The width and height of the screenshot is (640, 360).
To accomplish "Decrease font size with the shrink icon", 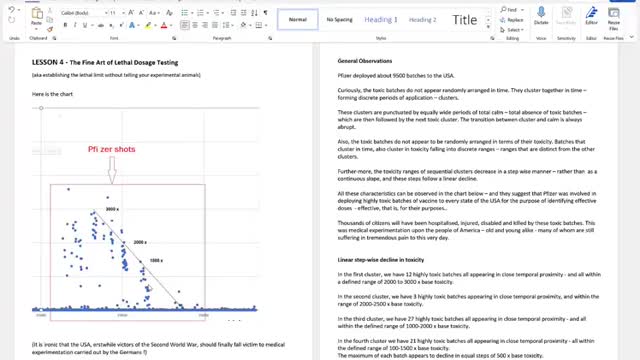I will click(141, 13).
